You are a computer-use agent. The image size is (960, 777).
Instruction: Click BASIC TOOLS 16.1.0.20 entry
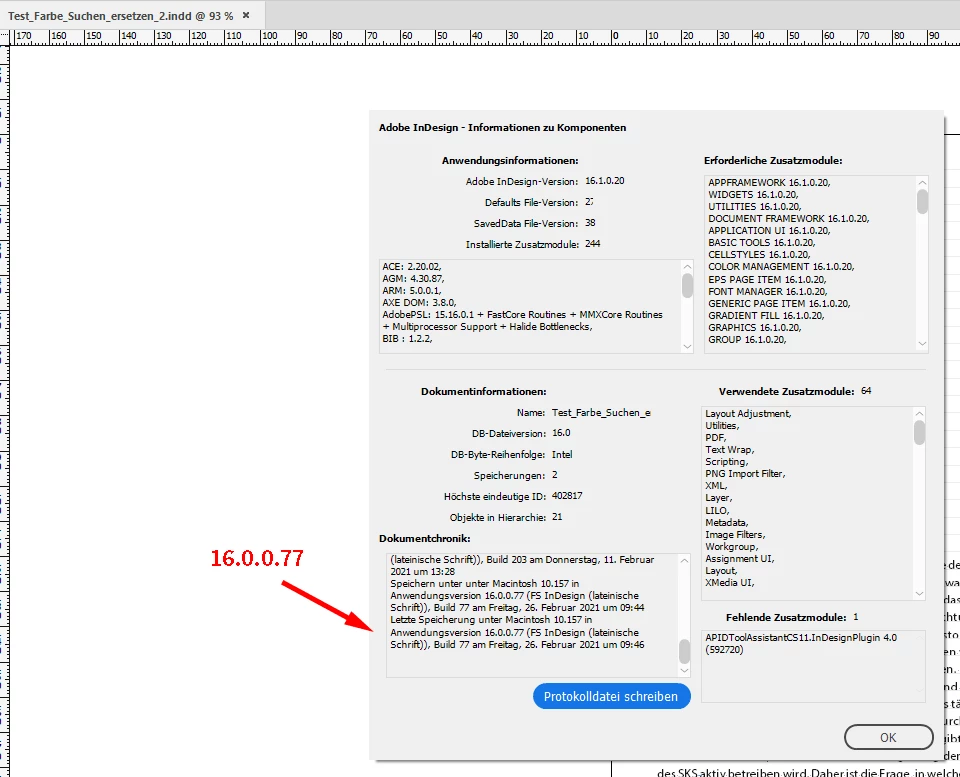click(762, 242)
